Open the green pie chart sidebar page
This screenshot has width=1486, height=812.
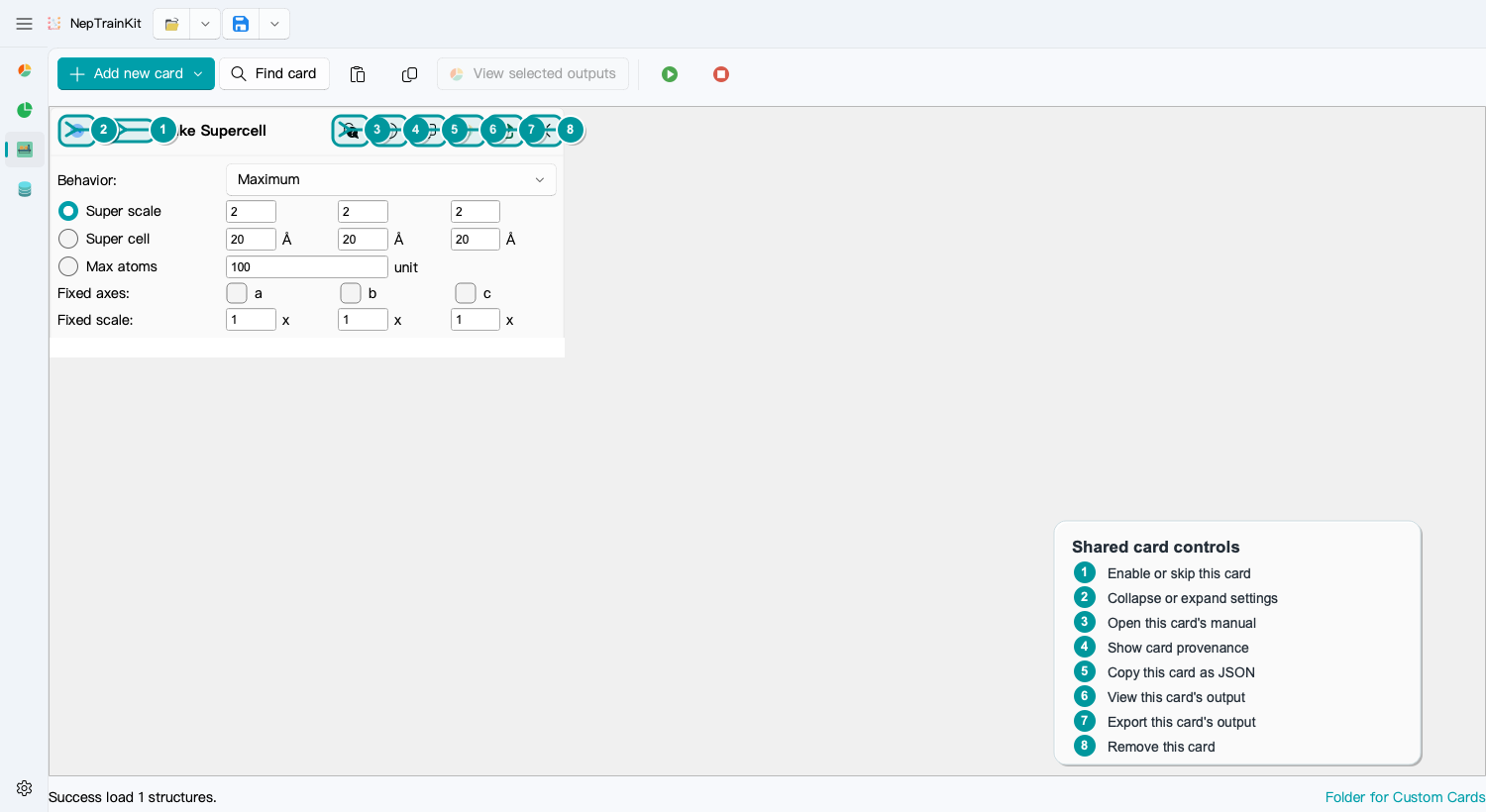(25, 110)
